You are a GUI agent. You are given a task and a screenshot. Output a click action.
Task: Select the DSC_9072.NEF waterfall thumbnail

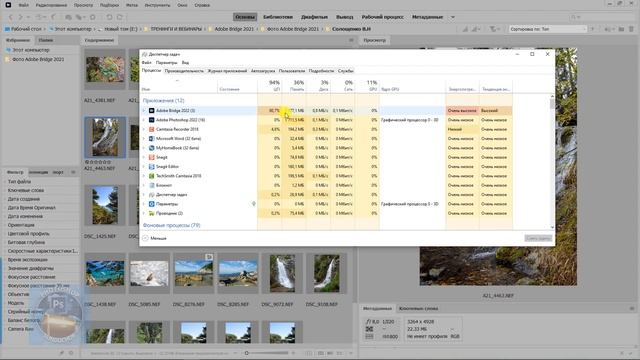(x=282, y=273)
